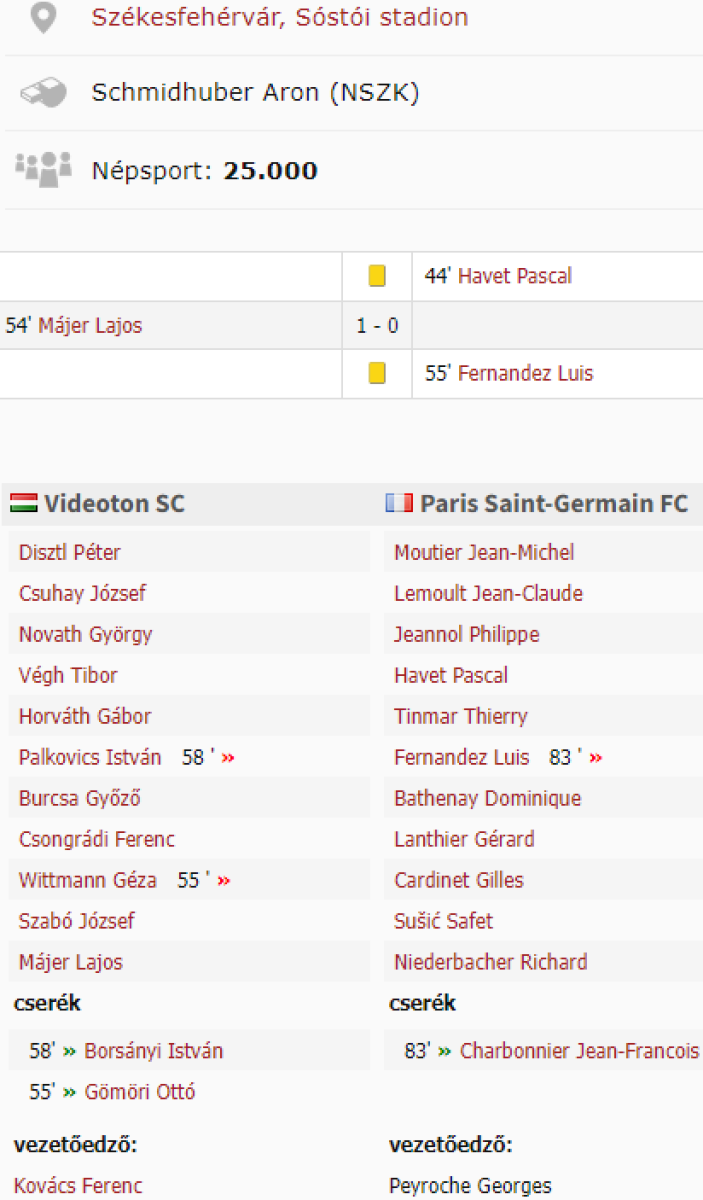Viewport: 703px width, 1200px height.
Task: Open Disztl Péter player page
Action: point(70,553)
